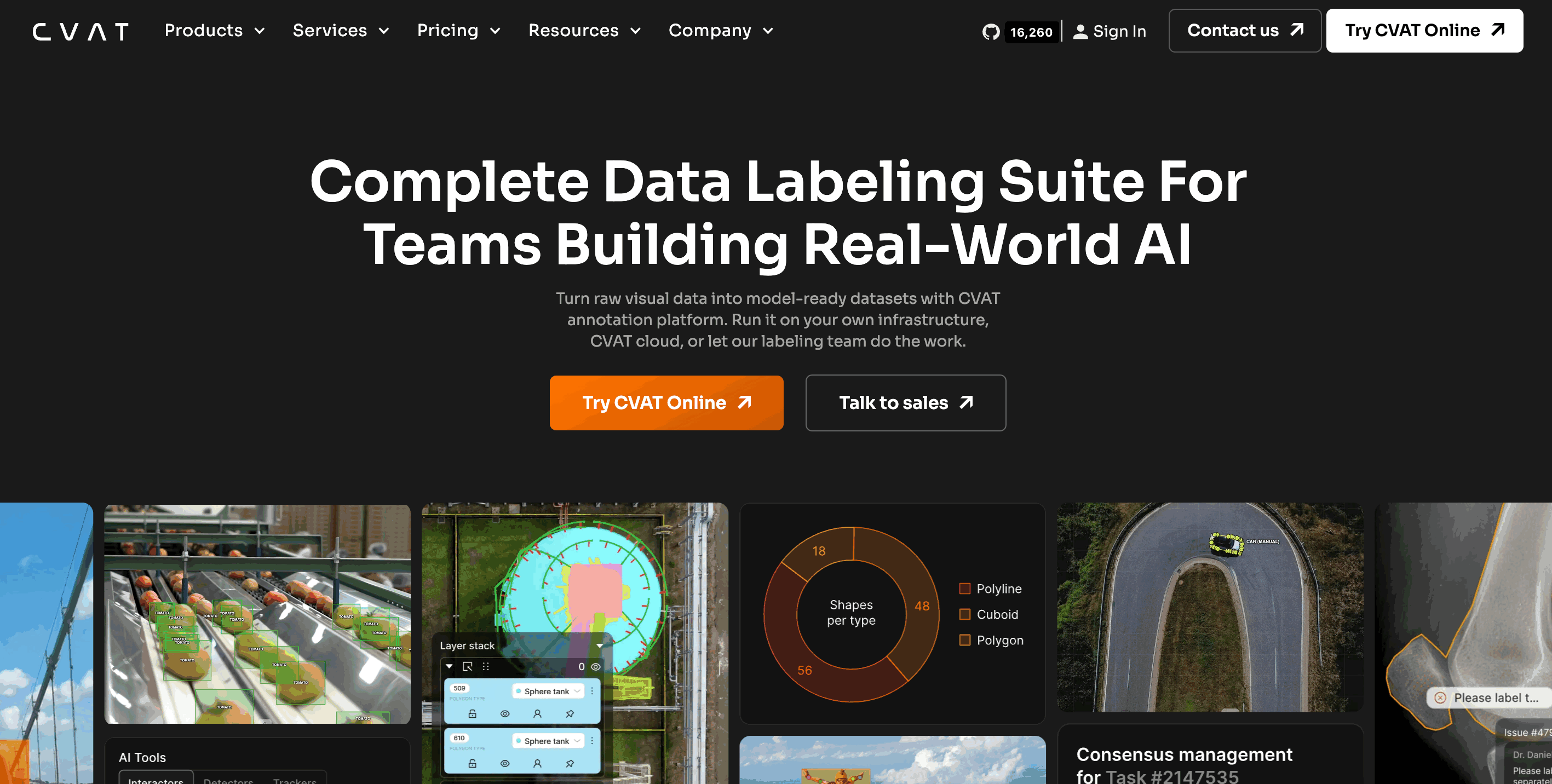Open the Company menu
Image resolution: width=1552 pixels, height=784 pixels.
721,31
